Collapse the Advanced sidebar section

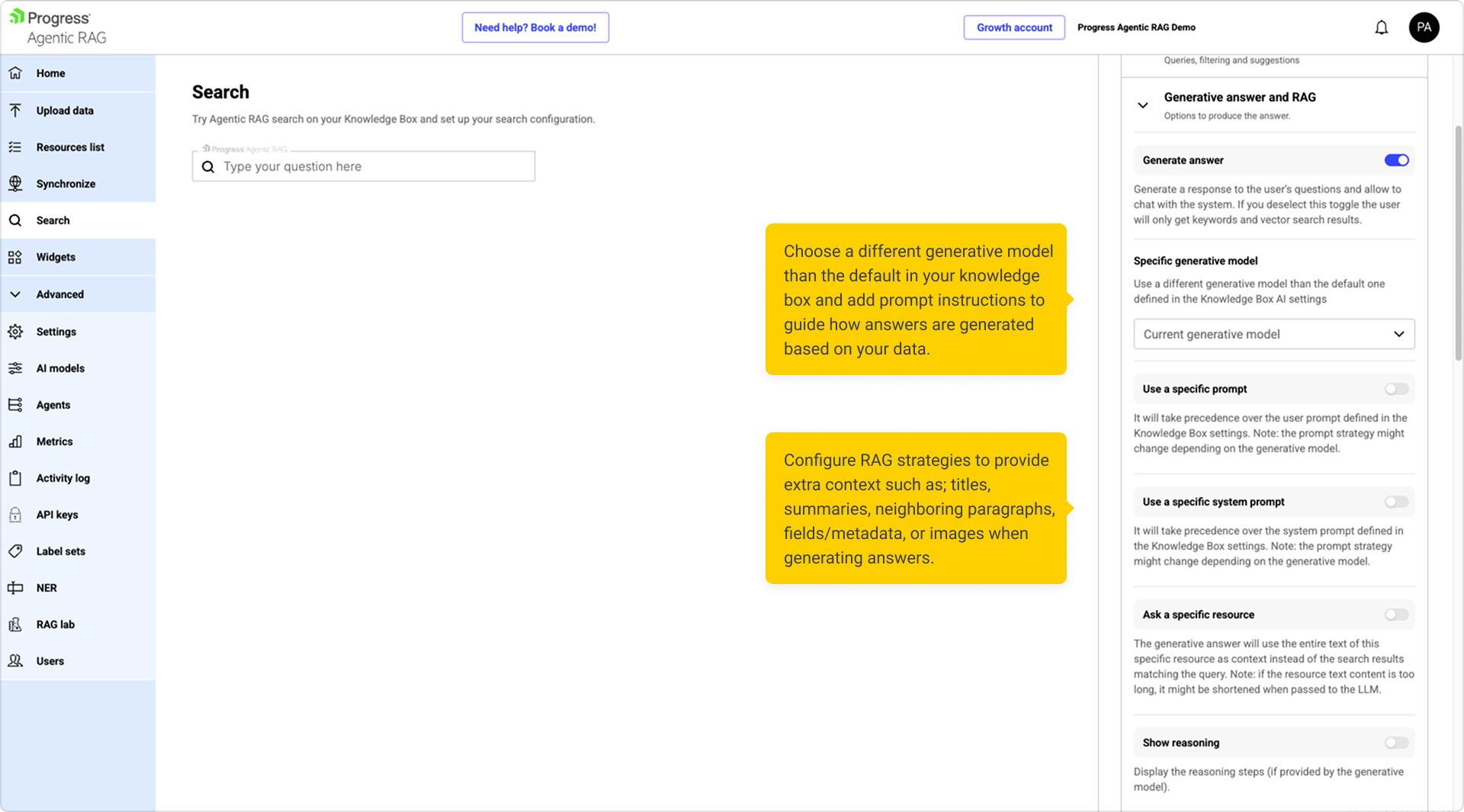(15, 294)
